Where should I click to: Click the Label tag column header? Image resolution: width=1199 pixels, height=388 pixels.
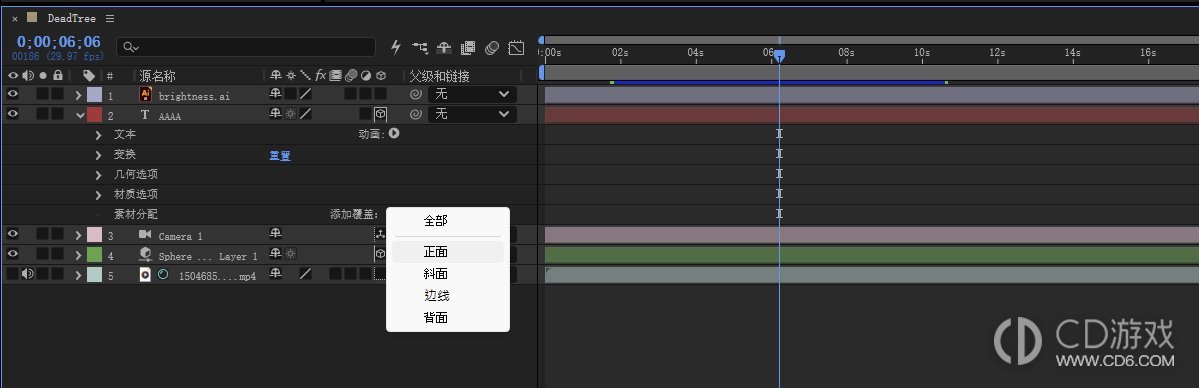tap(89, 76)
